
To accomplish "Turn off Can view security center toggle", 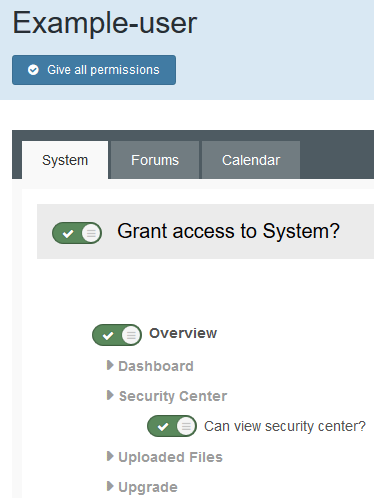I will tap(172, 426).
